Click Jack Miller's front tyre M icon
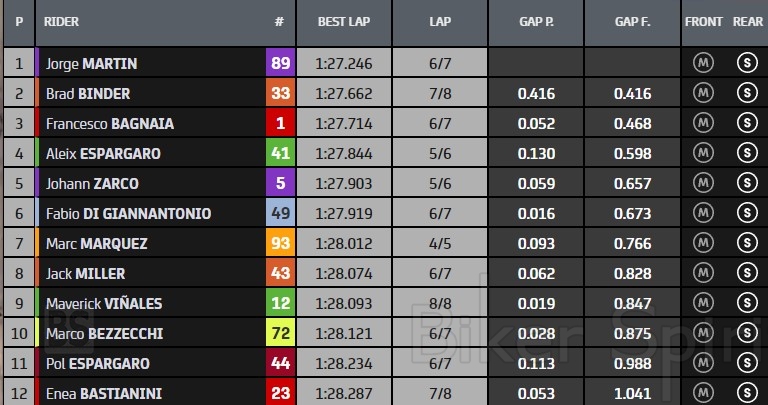 click(x=703, y=274)
